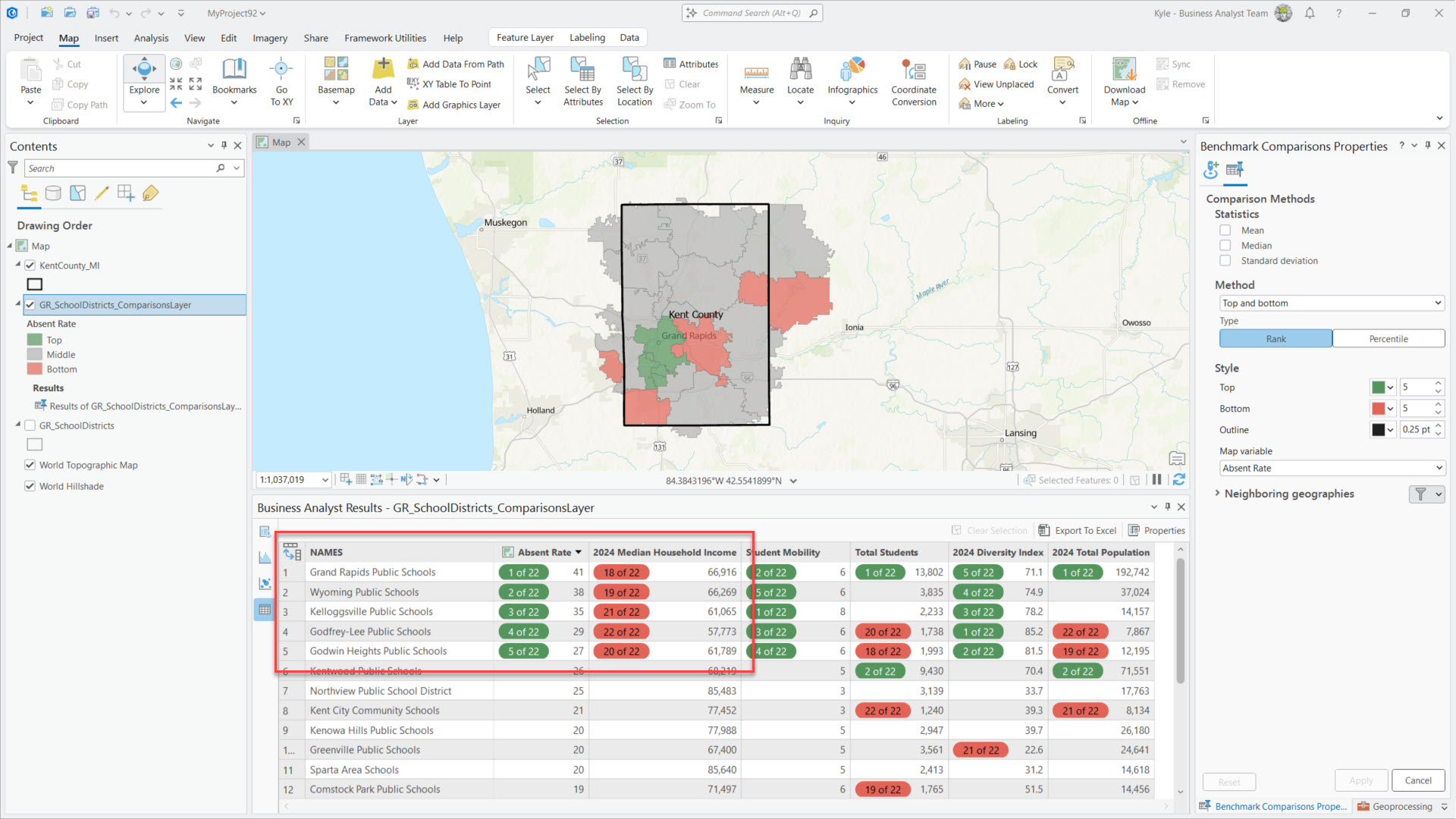Open the Map variable dropdown
Screen dimensions: 1456x819
click(1330, 469)
